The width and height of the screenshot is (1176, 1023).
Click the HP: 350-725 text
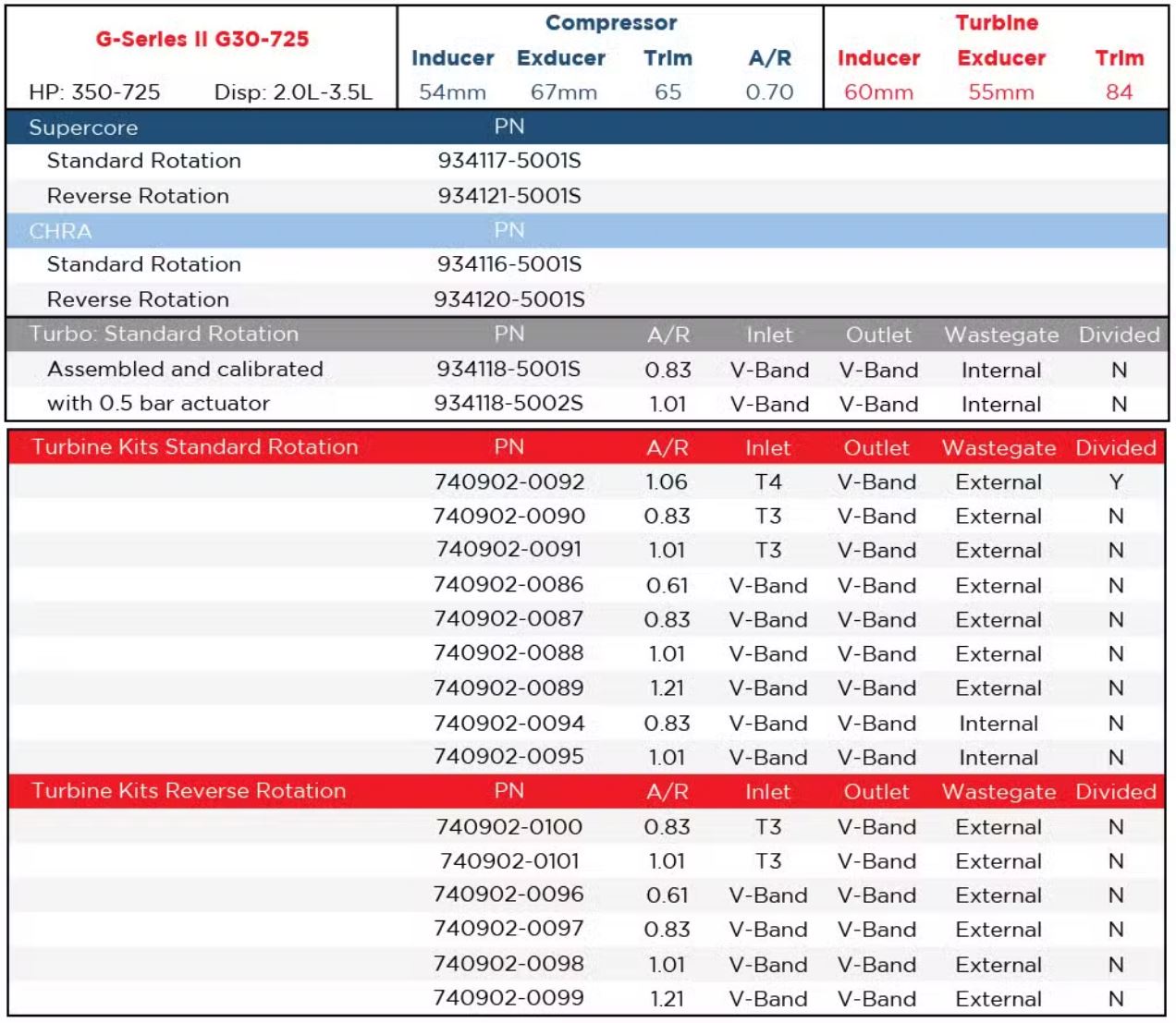(x=94, y=92)
